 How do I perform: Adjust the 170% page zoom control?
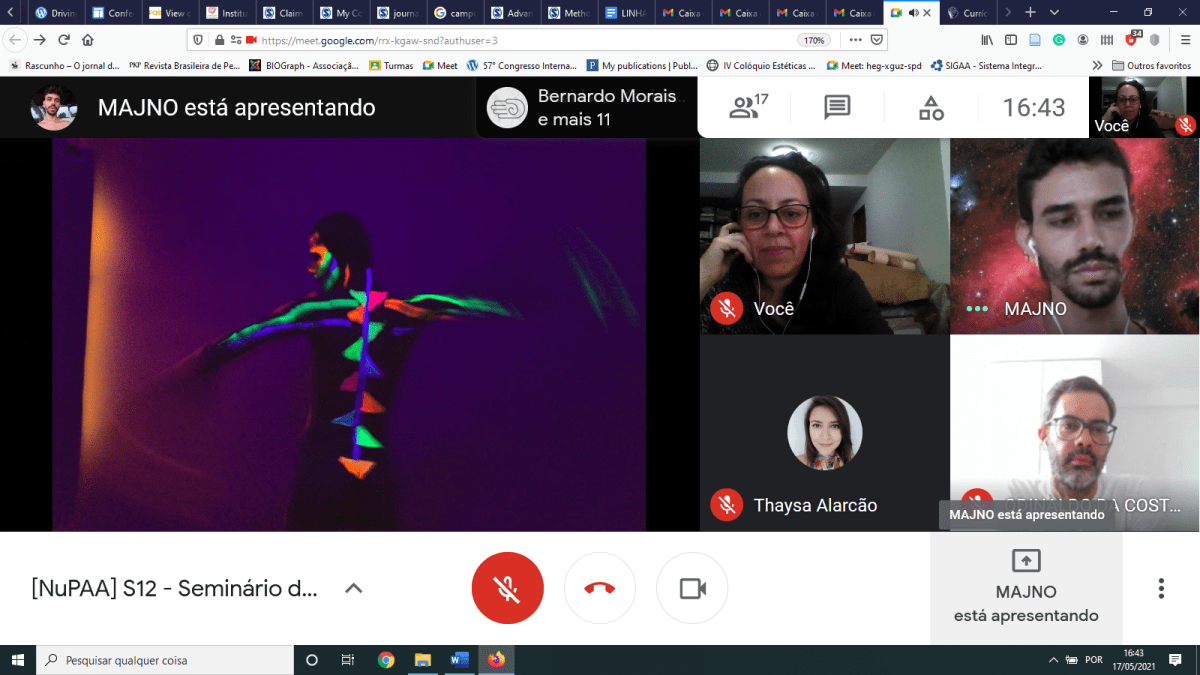(813, 42)
